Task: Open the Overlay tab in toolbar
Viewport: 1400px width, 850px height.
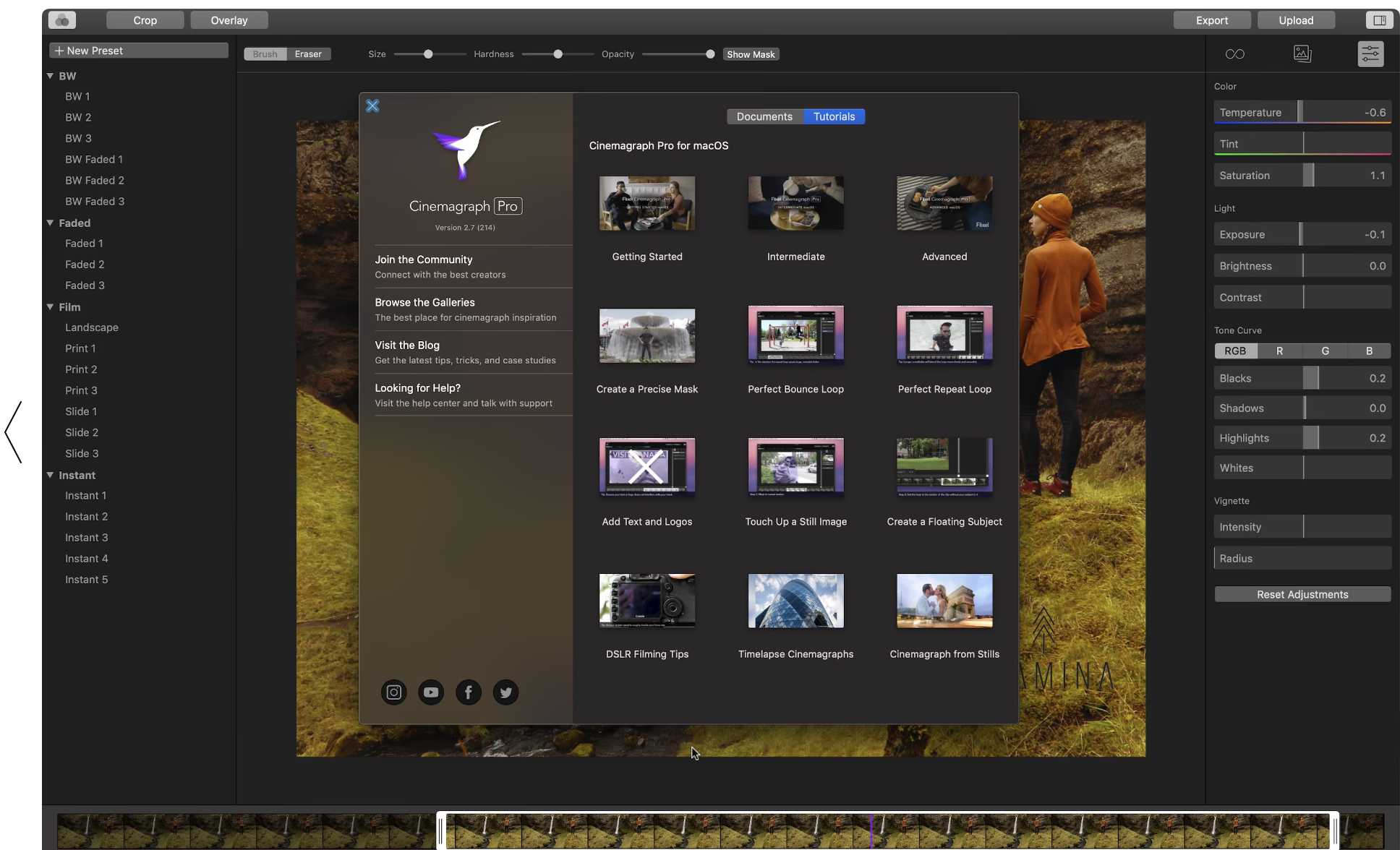Action: click(x=229, y=20)
